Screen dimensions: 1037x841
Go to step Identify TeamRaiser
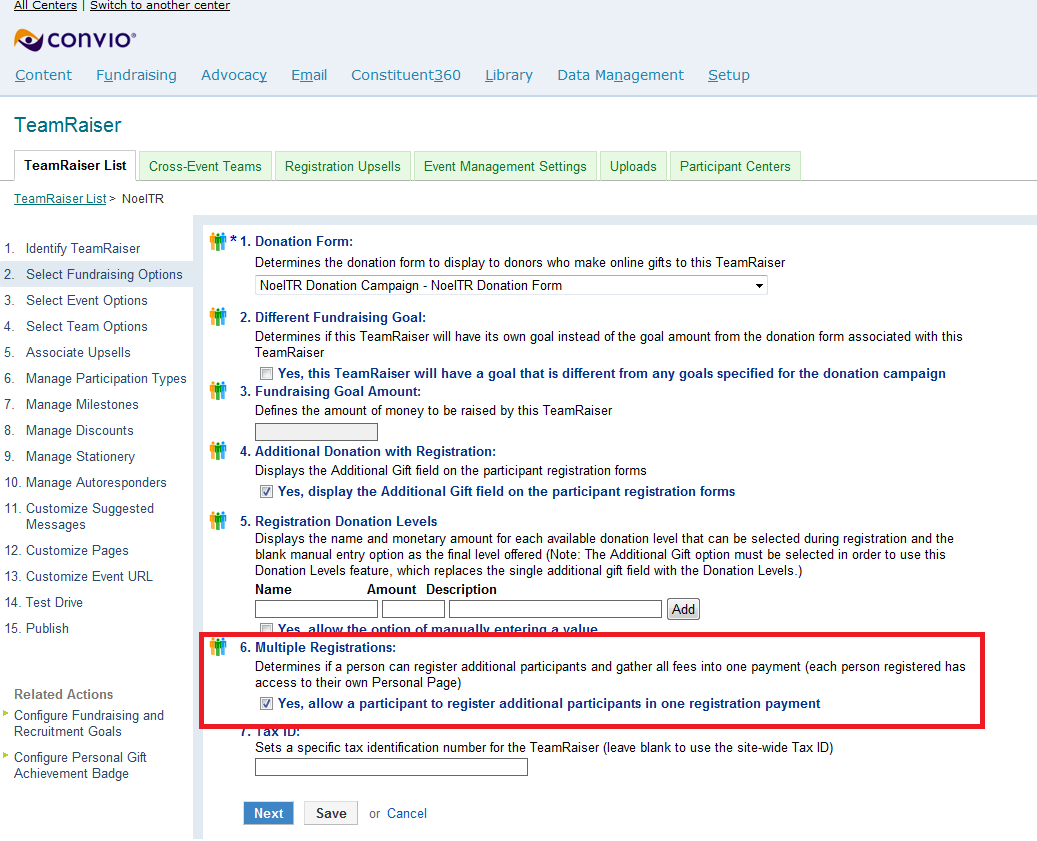pyautogui.click(x=83, y=249)
